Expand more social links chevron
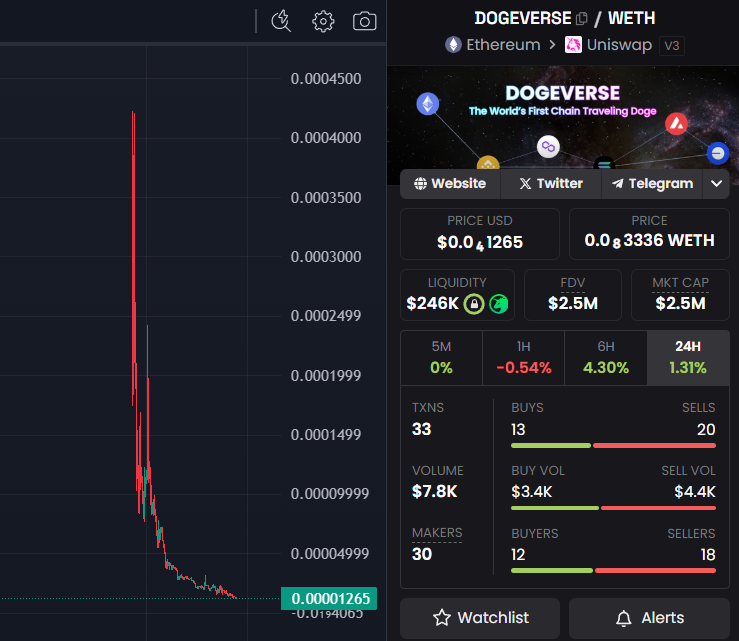 click(x=716, y=183)
